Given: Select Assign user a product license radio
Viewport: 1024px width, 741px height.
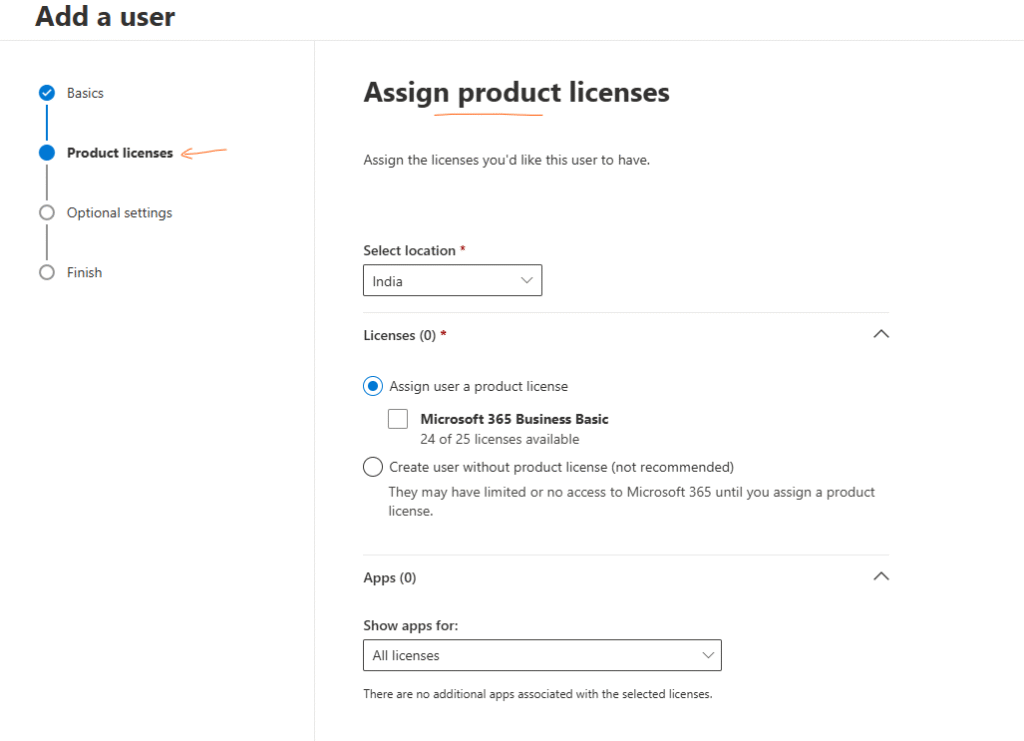Looking at the screenshot, I should point(373,386).
